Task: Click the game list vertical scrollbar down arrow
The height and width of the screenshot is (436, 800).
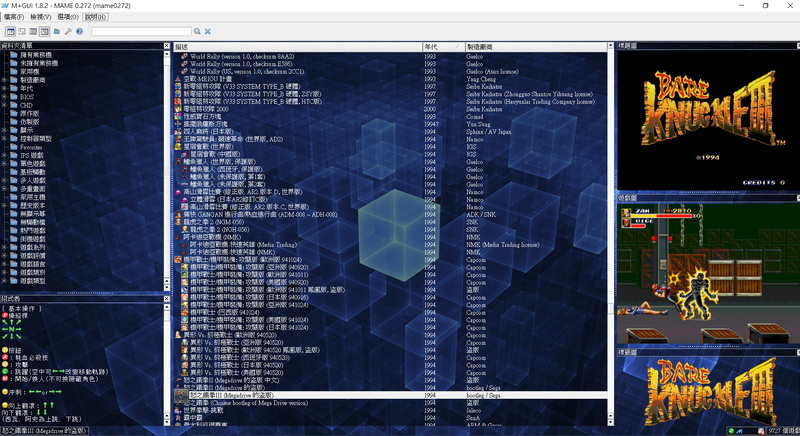Action: [x=610, y=422]
